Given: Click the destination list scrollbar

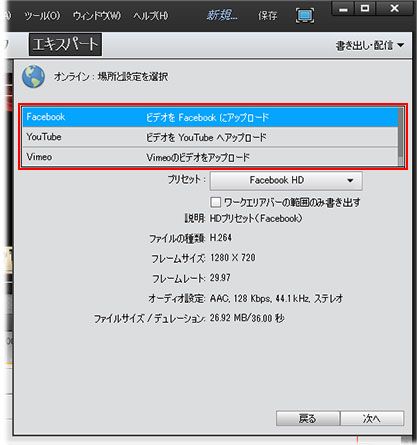Looking at the screenshot, I should [x=401, y=137].
